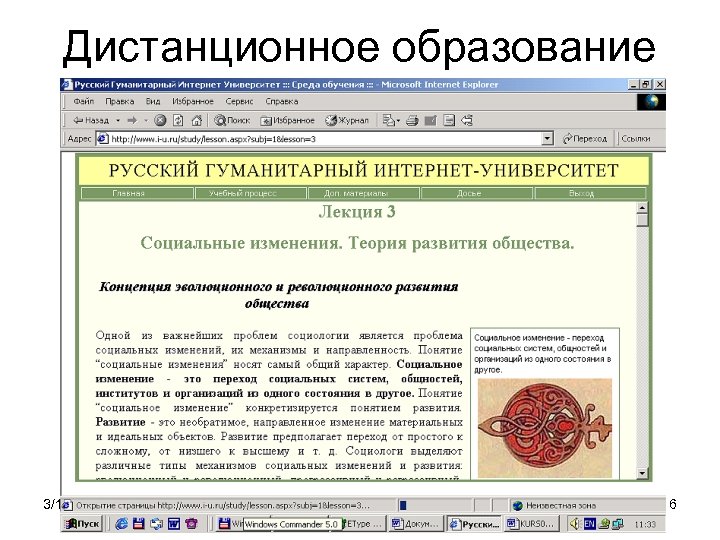This screenshot has height=540, width=720.
Task: Click the page icon in the address bar
Action: point(103,139)
